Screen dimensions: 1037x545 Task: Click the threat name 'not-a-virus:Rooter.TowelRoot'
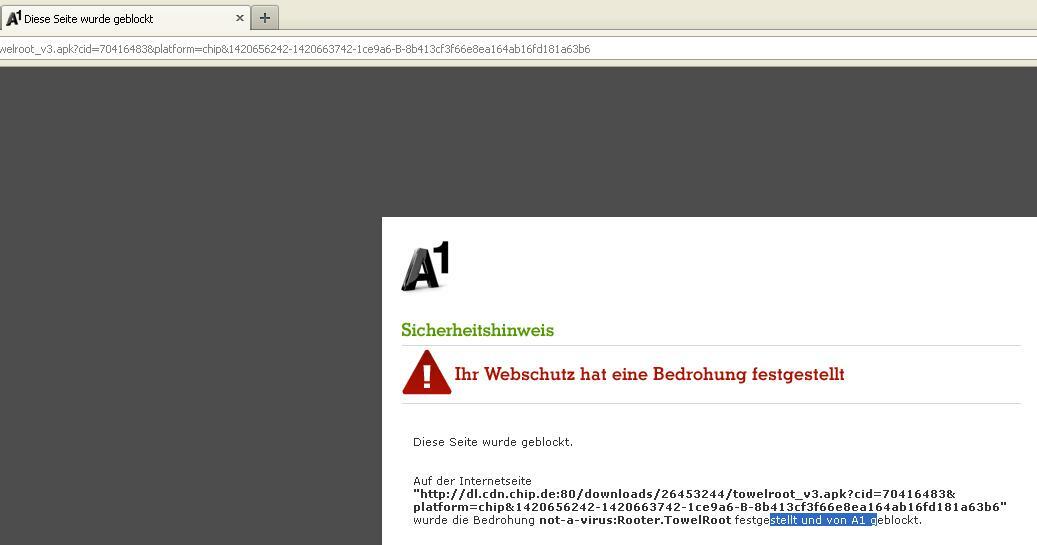point(635,520)
